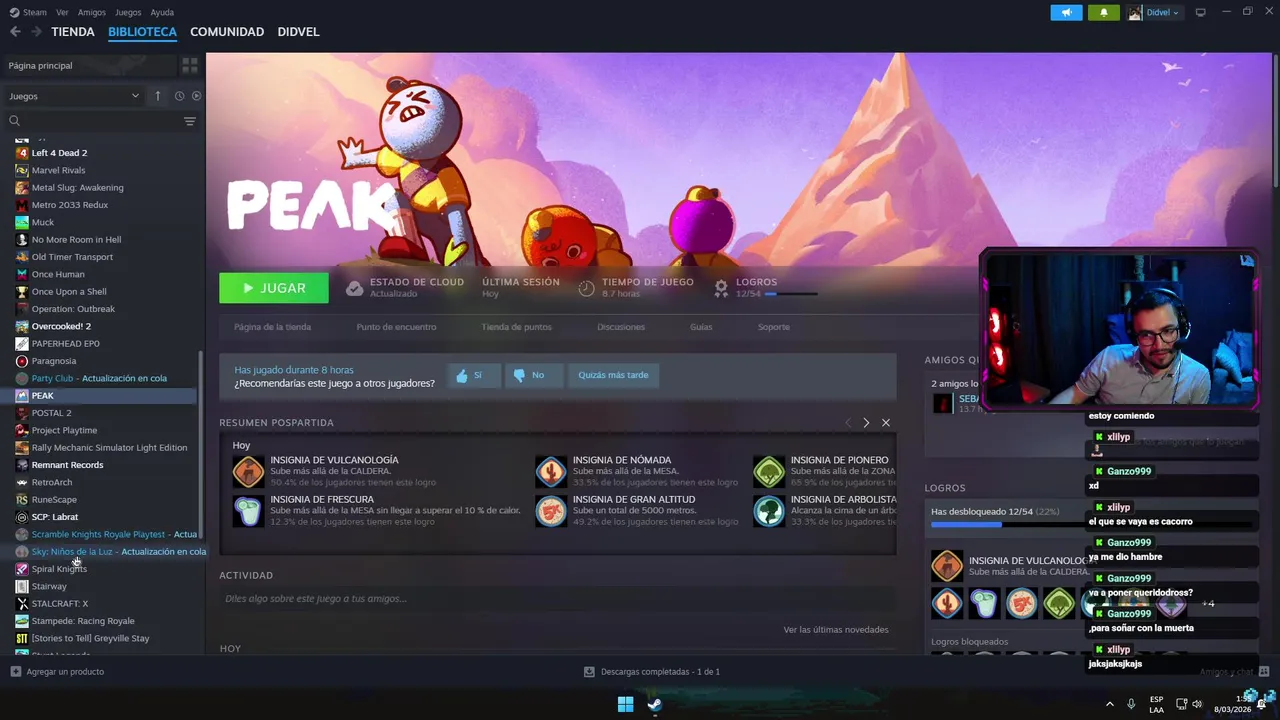Image resolution: width=1280 pixels, height=720 pixels.
Task: Click the achievements gear icon near LOGROS
Action: (x=721, y=288)
